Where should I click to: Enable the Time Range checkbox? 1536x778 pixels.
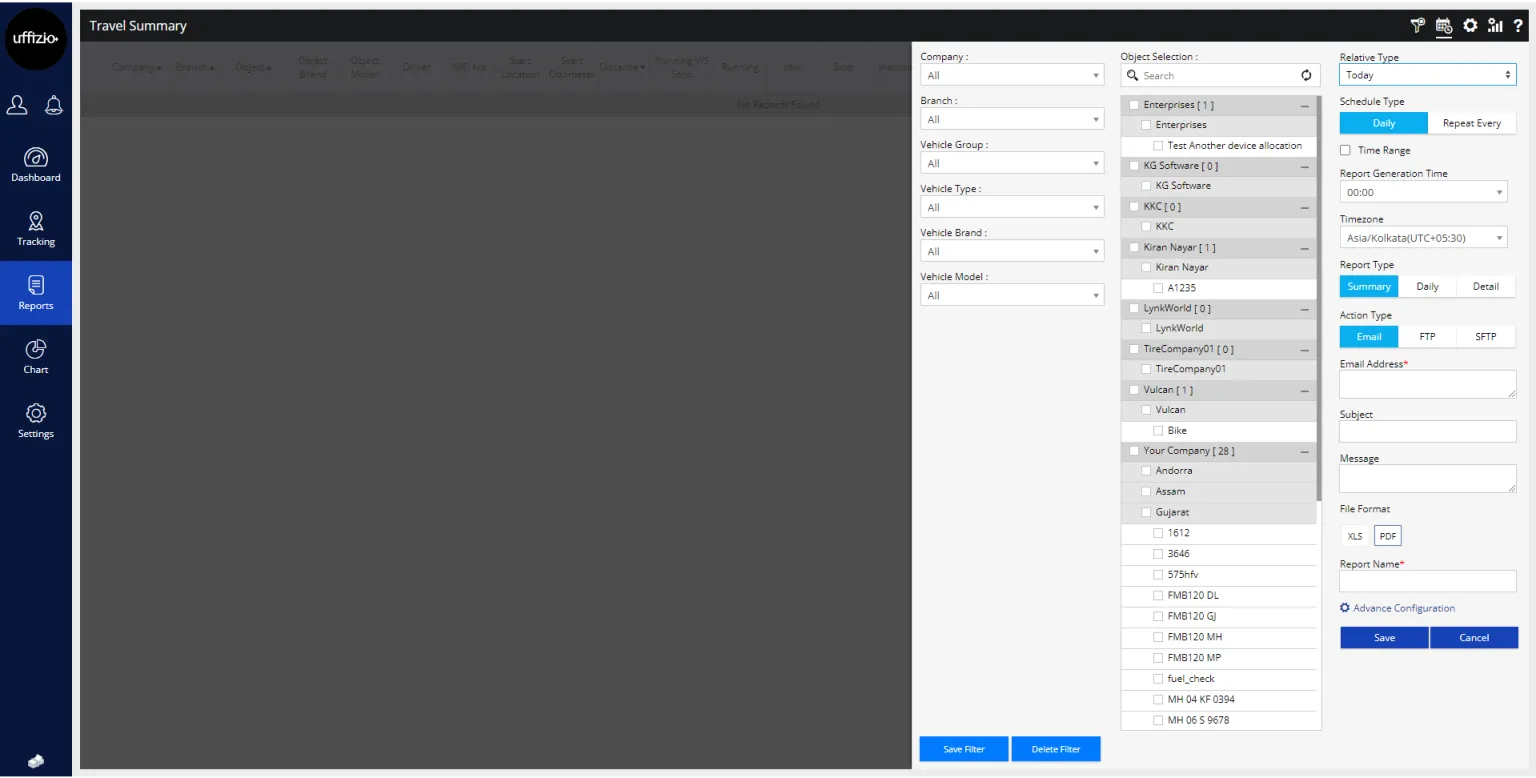[x=1345, y=150]
